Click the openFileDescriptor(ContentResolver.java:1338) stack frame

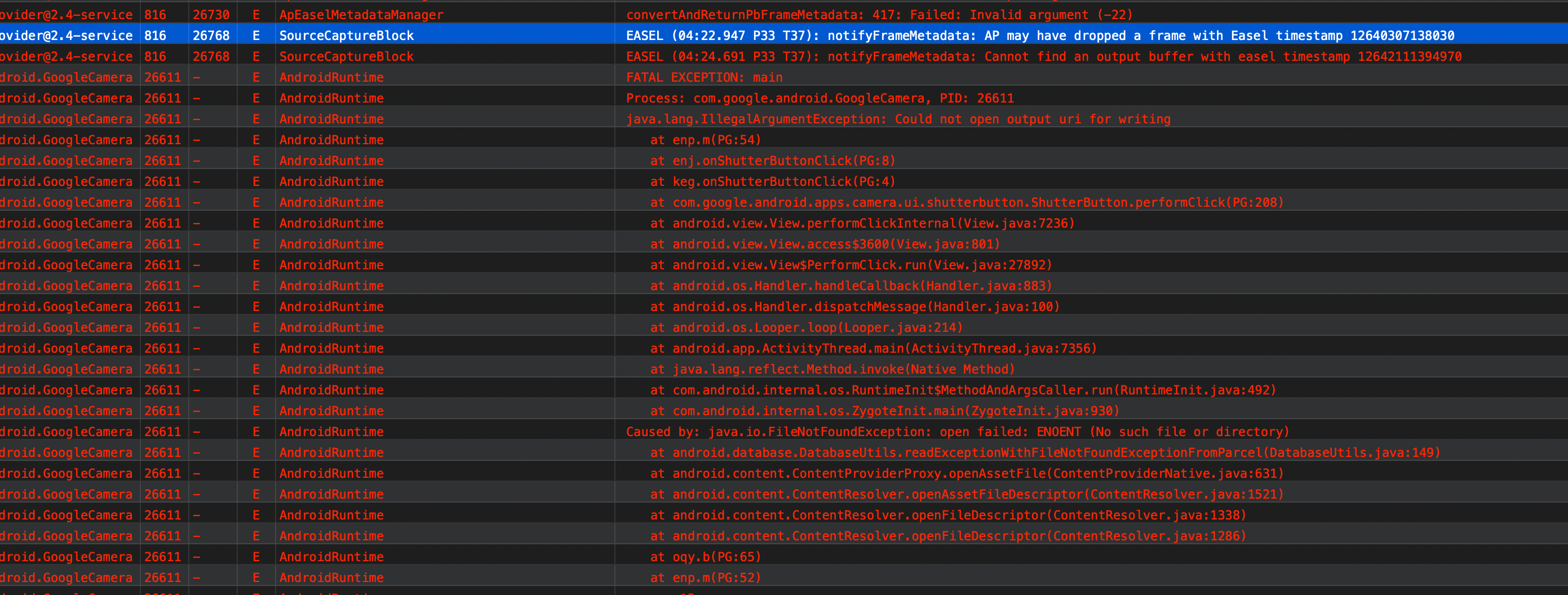coord(949,514)
